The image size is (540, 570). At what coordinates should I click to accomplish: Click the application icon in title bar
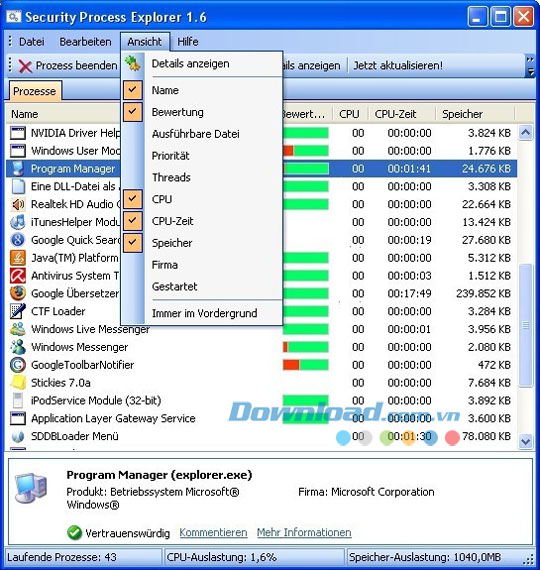pyautogui.click(x=14, y=17)
